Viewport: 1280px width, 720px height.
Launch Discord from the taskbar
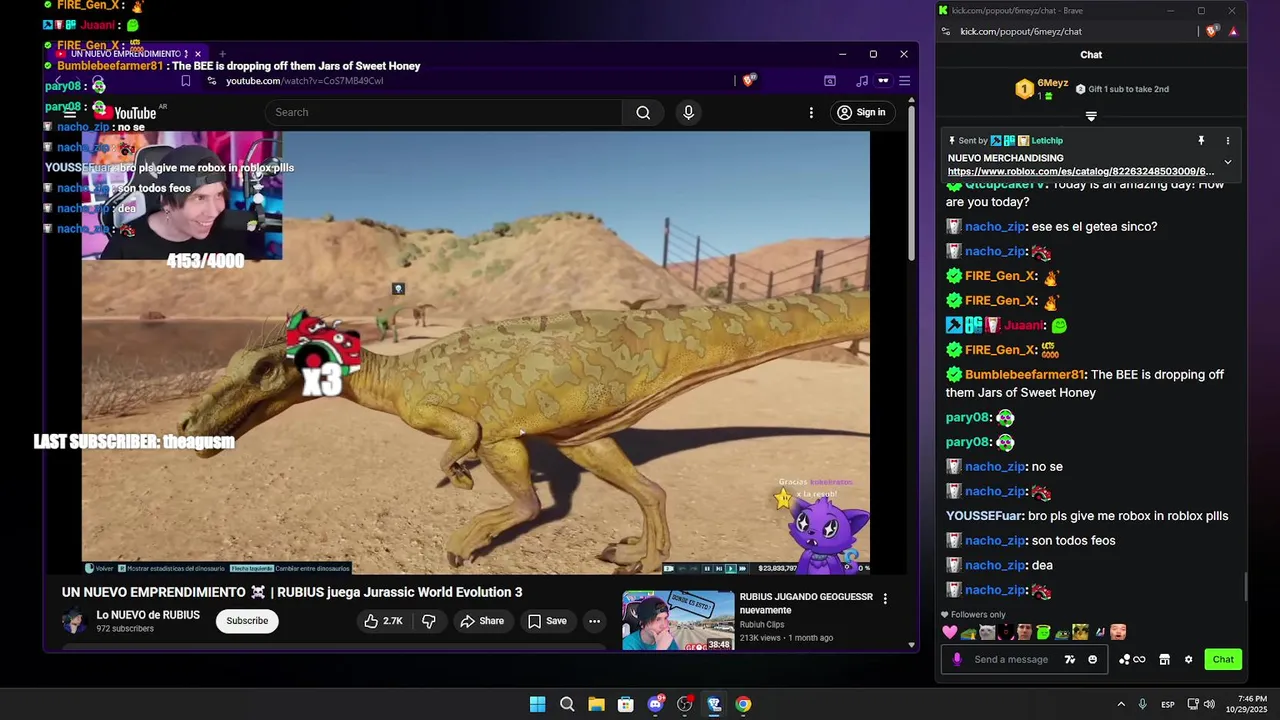655,704
